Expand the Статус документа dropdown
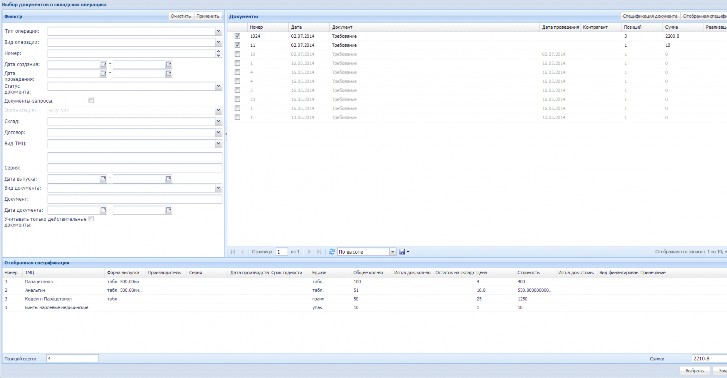This screenshot has width=727, height=378. tap(218, 86)
